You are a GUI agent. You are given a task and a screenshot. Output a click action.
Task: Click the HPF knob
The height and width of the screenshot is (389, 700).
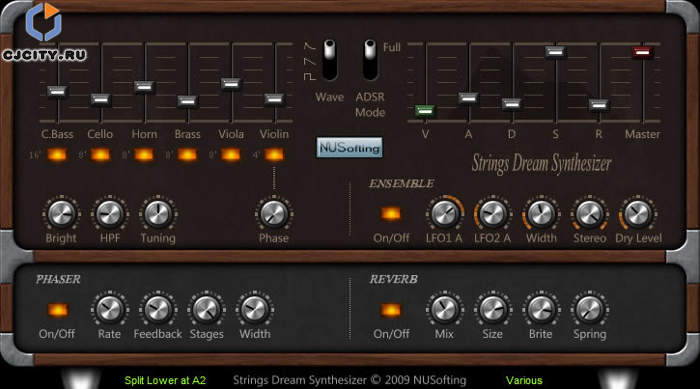109,214
